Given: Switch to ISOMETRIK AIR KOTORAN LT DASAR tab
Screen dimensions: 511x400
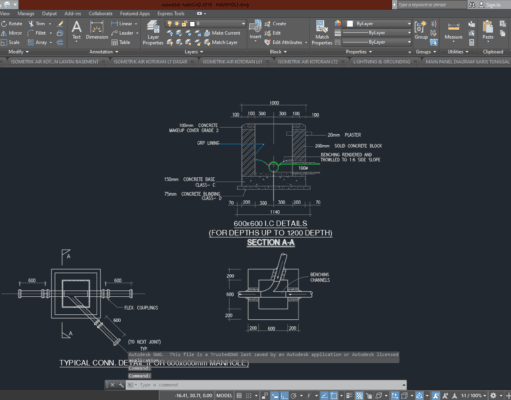Looking at the screenshot, I should (x=150, y=62).
